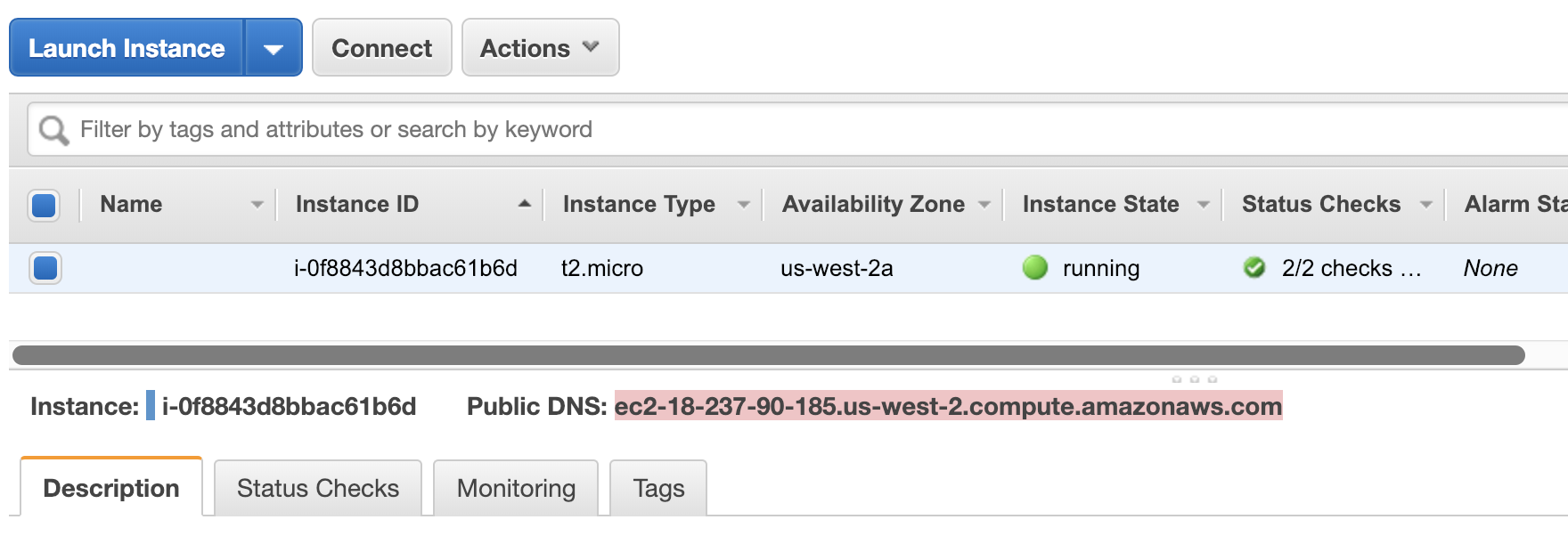This screenshot has width=1568, height=536.
Task: Open the Name column filter dropdown
Action: [x=257, y=205]
